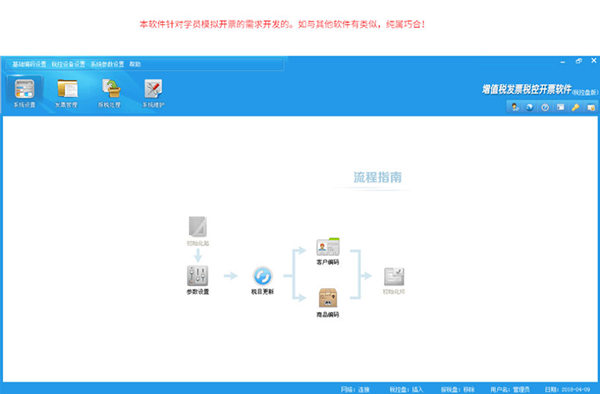The height and width of the screenshot is (394, 600).
Task: Click the 用户名 管理员 status entry
Action: (x=510, y=389)
